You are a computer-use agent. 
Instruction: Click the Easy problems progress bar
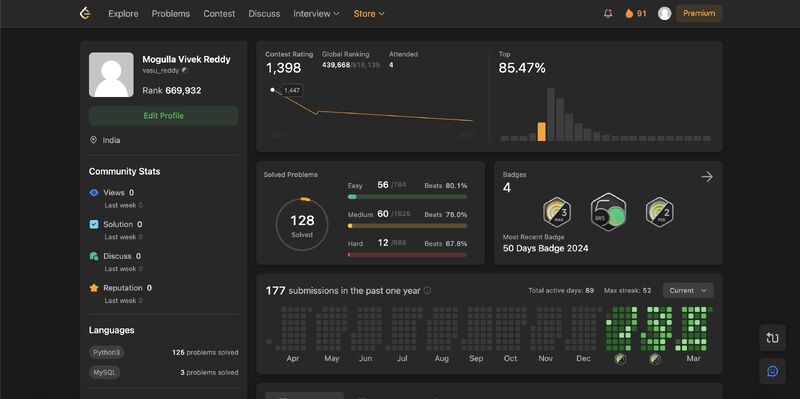(x=407, y=196)
